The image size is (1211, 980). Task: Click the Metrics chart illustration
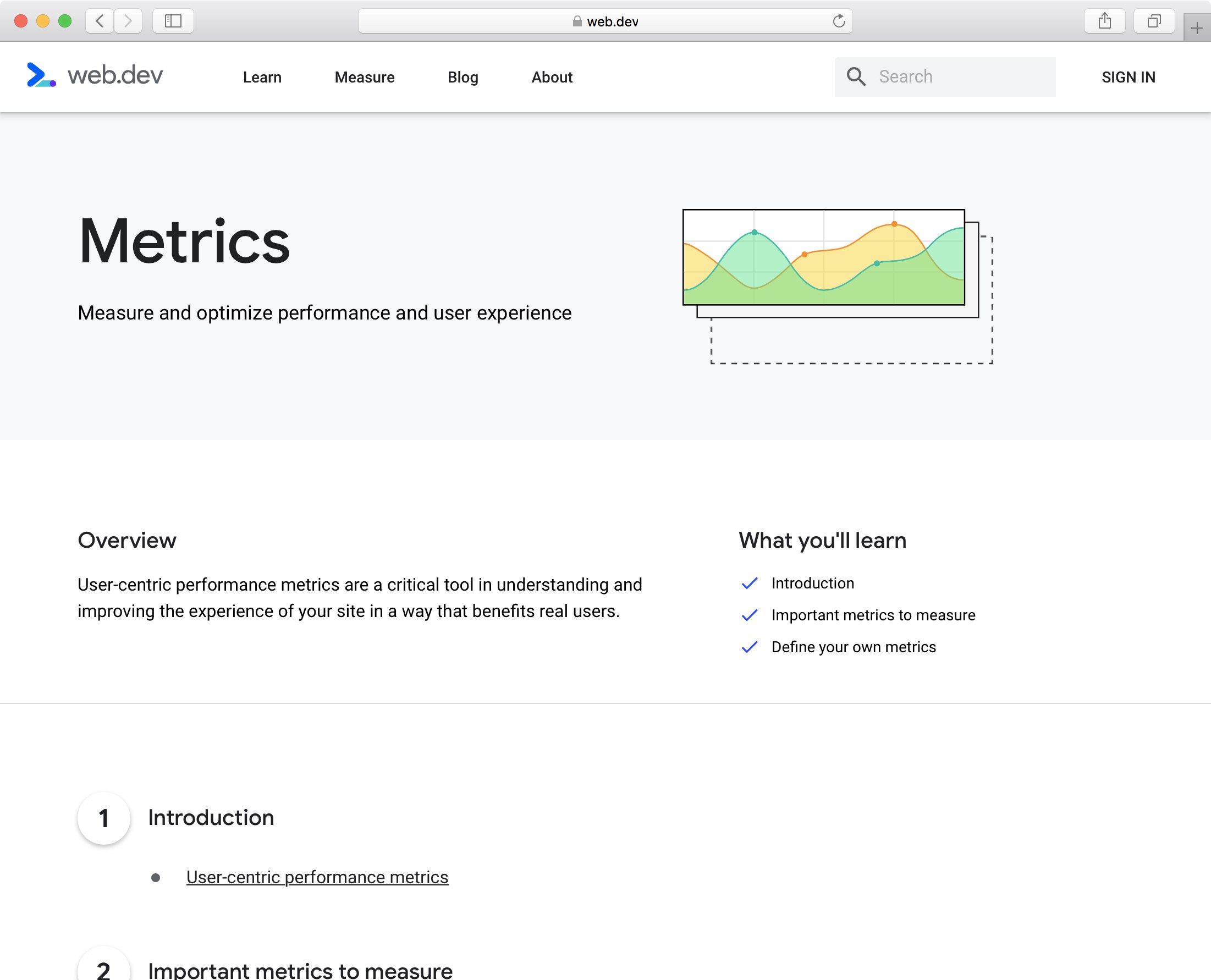tap(838, 287)
